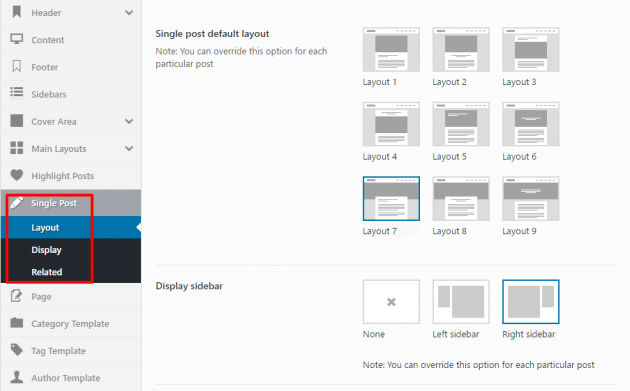
Task: Open the Related submenu item
Action: pos(71,272)
